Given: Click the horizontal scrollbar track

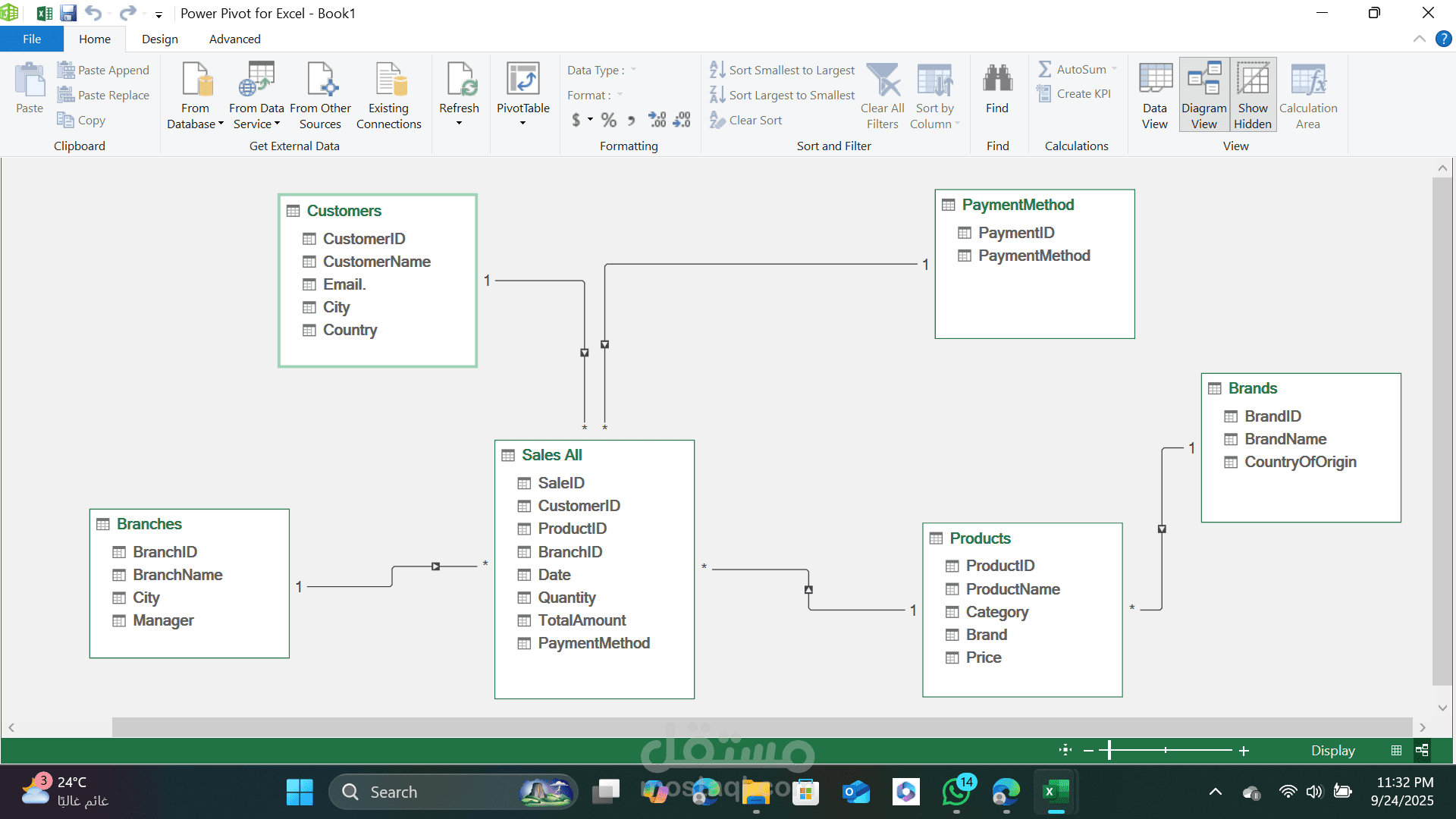Looking at the screenshot, I should tap(762, 726).
